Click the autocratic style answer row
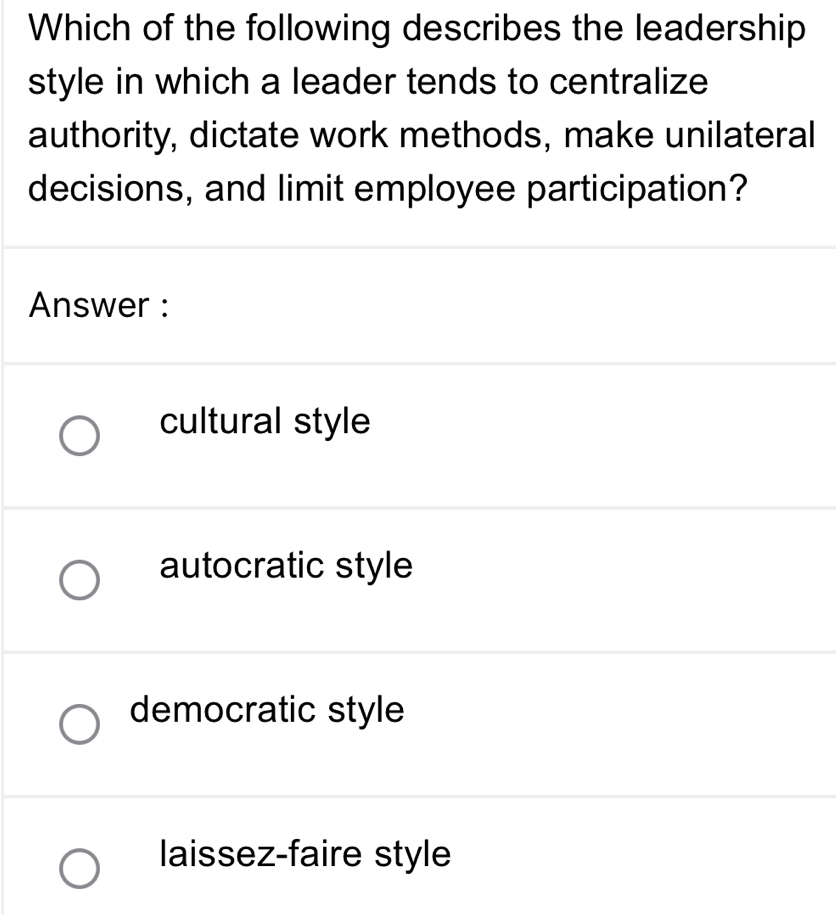836x914 pixels. tap(418, 579)
